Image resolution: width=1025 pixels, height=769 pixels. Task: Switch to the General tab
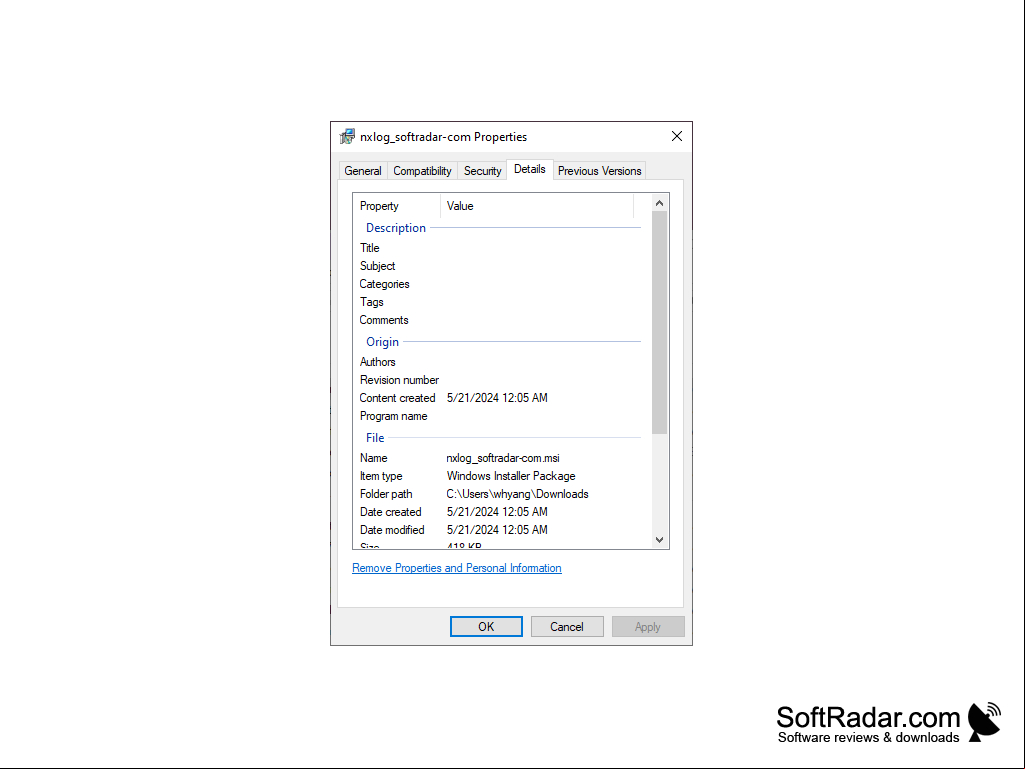pyautogui.click(x=363, y=171)
